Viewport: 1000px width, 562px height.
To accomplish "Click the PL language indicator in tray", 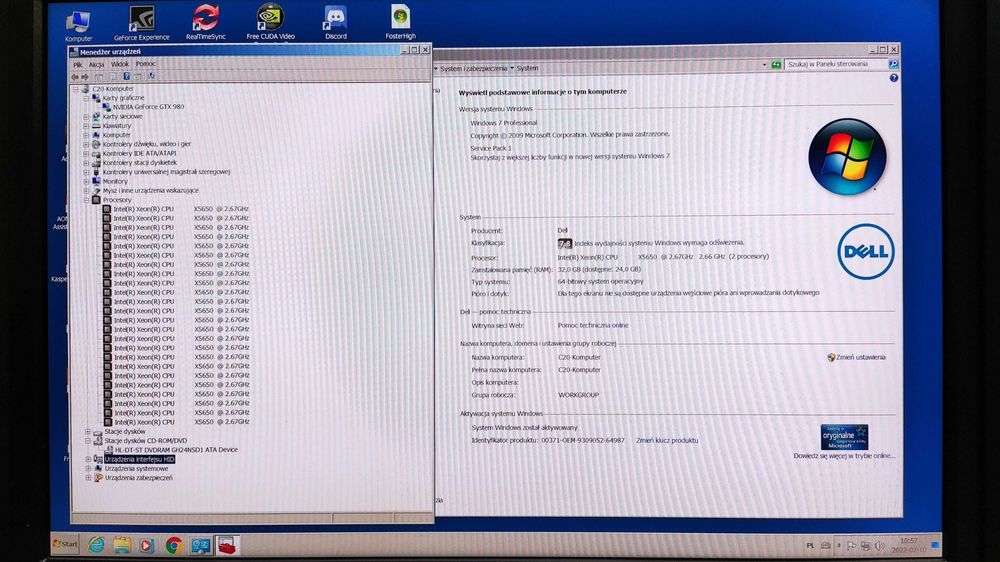I will coord(811,546).
